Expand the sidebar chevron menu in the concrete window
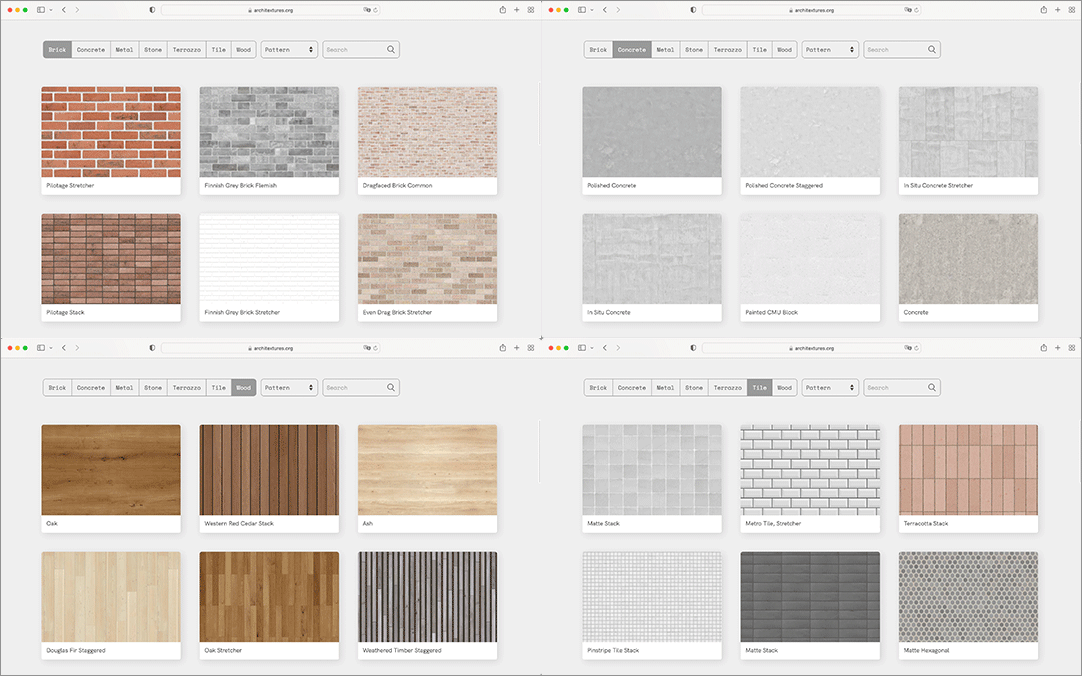 click(593, 10)
